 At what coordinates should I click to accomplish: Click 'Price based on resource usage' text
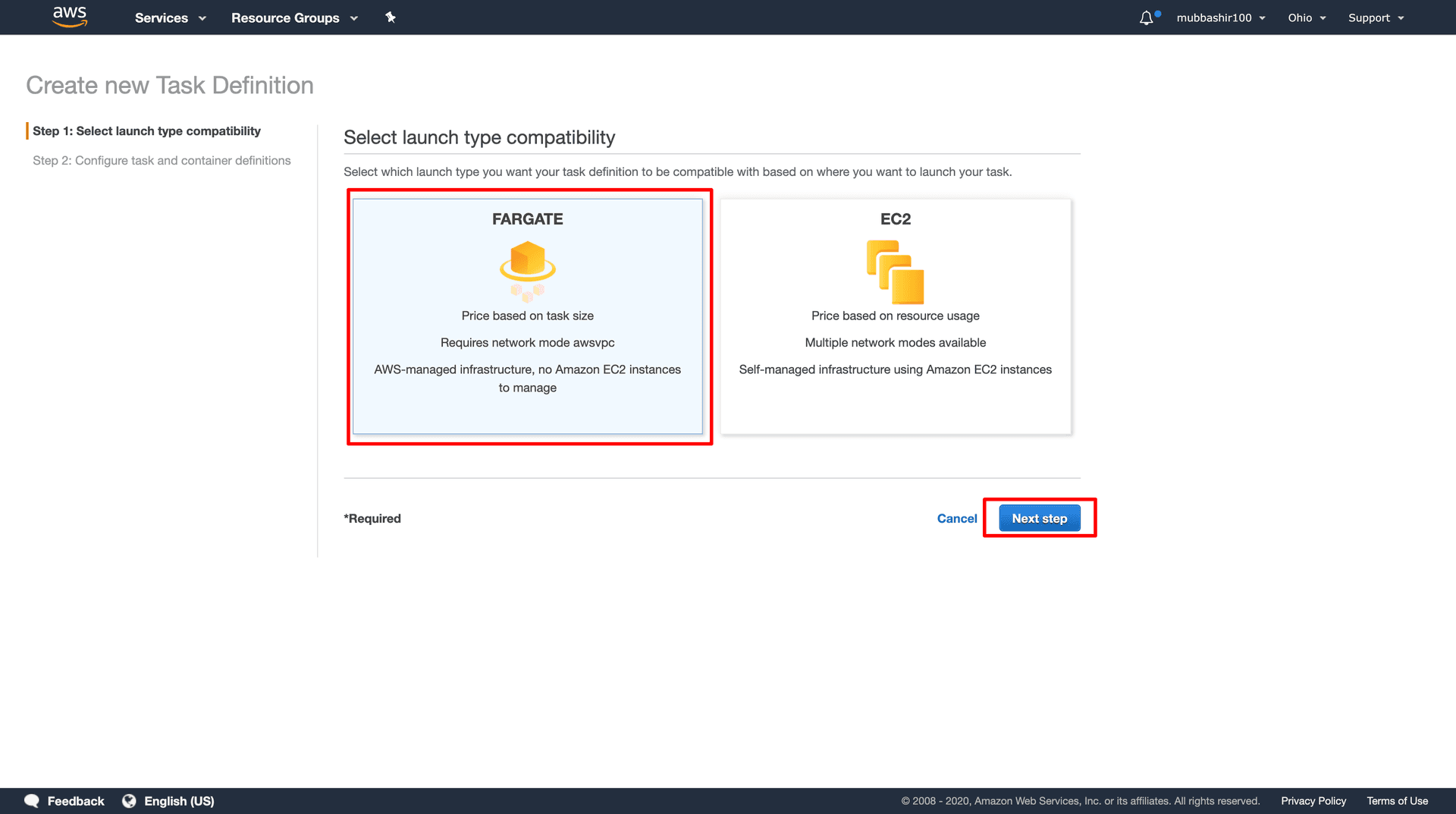(896, 316)
